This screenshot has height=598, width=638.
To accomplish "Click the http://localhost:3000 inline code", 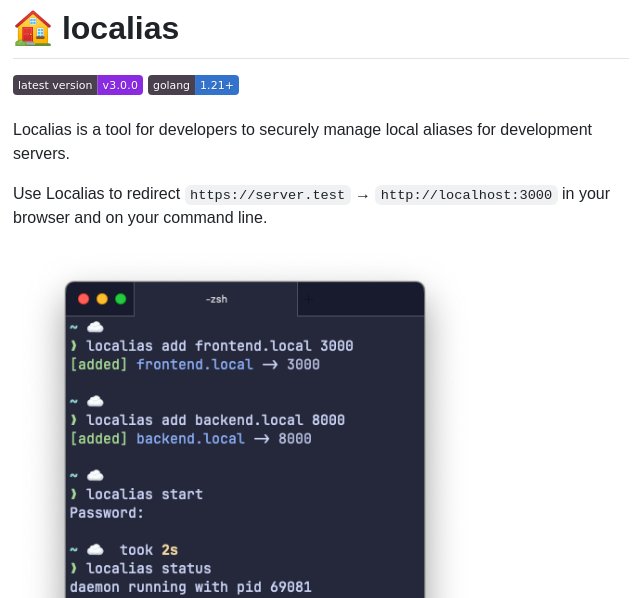I will coord(466,195).
